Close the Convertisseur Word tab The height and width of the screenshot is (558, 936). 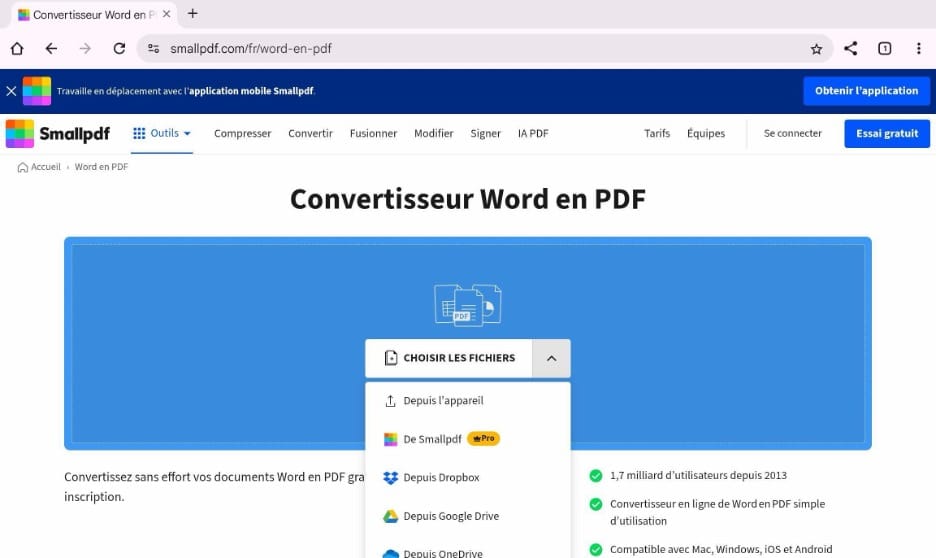coord(167,14)
